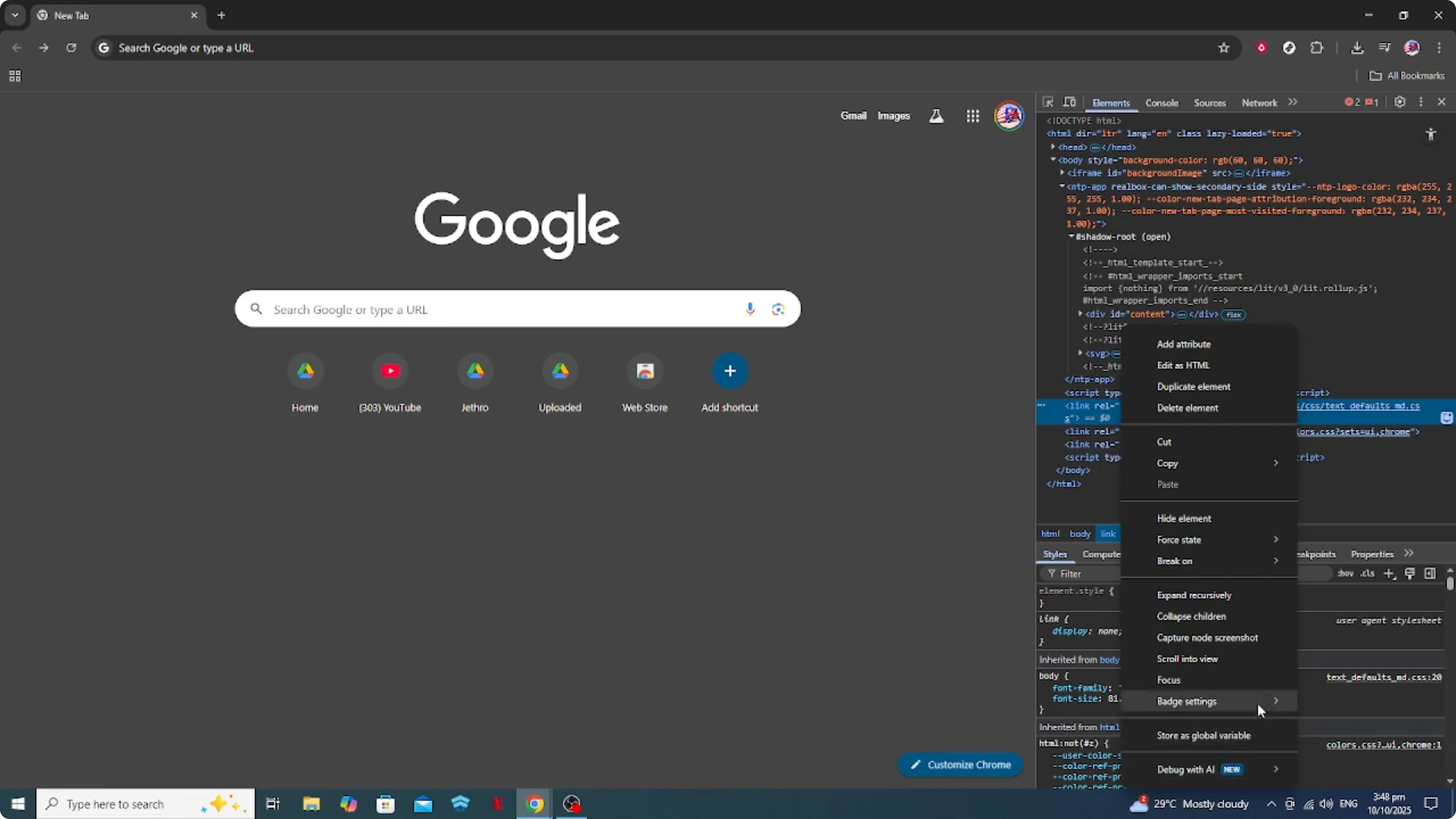Open Chrome downloads icon
Image resolution: width=1456 pixels, height=819 pixels.
(x=1357, y=48)
